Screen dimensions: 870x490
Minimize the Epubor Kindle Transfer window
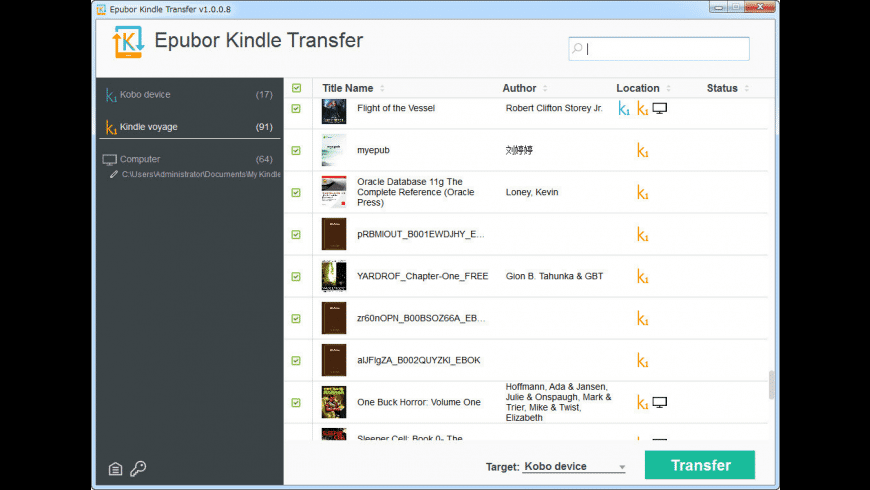pyautogui.click(x=719, y=7)
